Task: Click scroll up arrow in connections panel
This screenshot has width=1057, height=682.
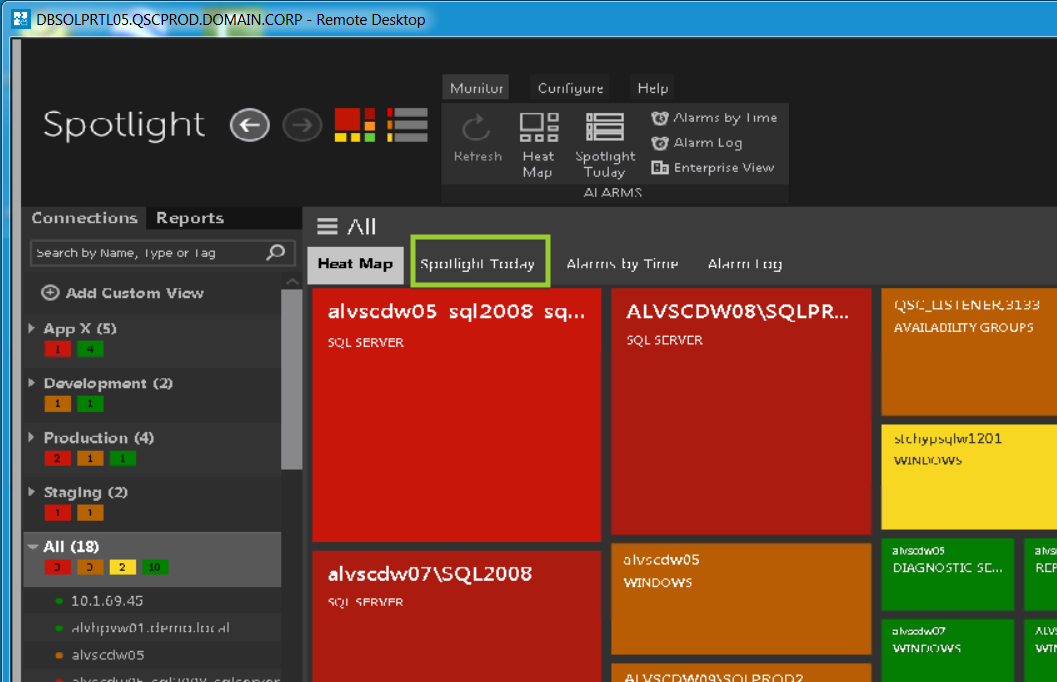Action: tap(292, 281)
